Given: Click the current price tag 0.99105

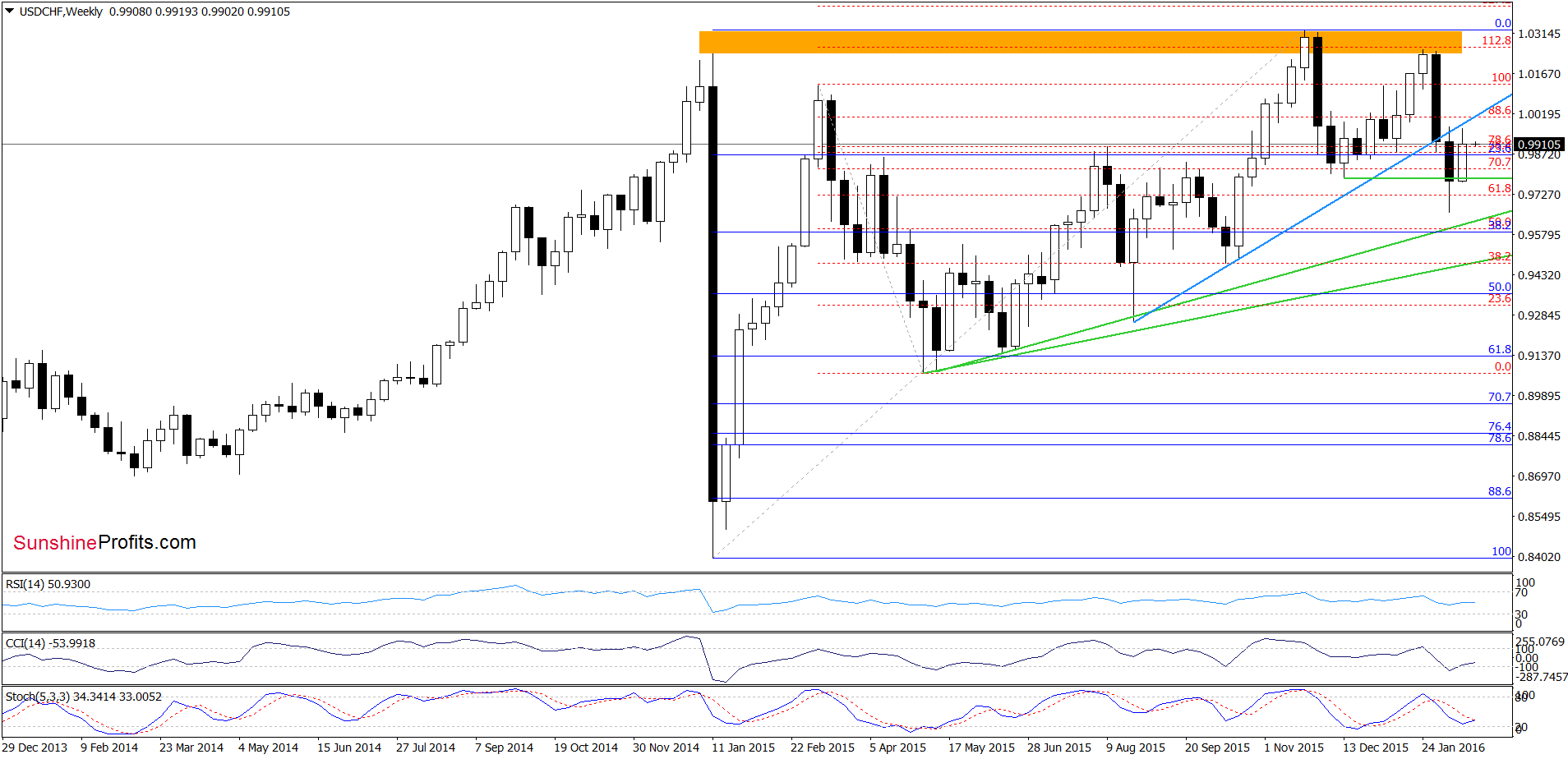Looking at the screenshot, I should (1538, 145).
